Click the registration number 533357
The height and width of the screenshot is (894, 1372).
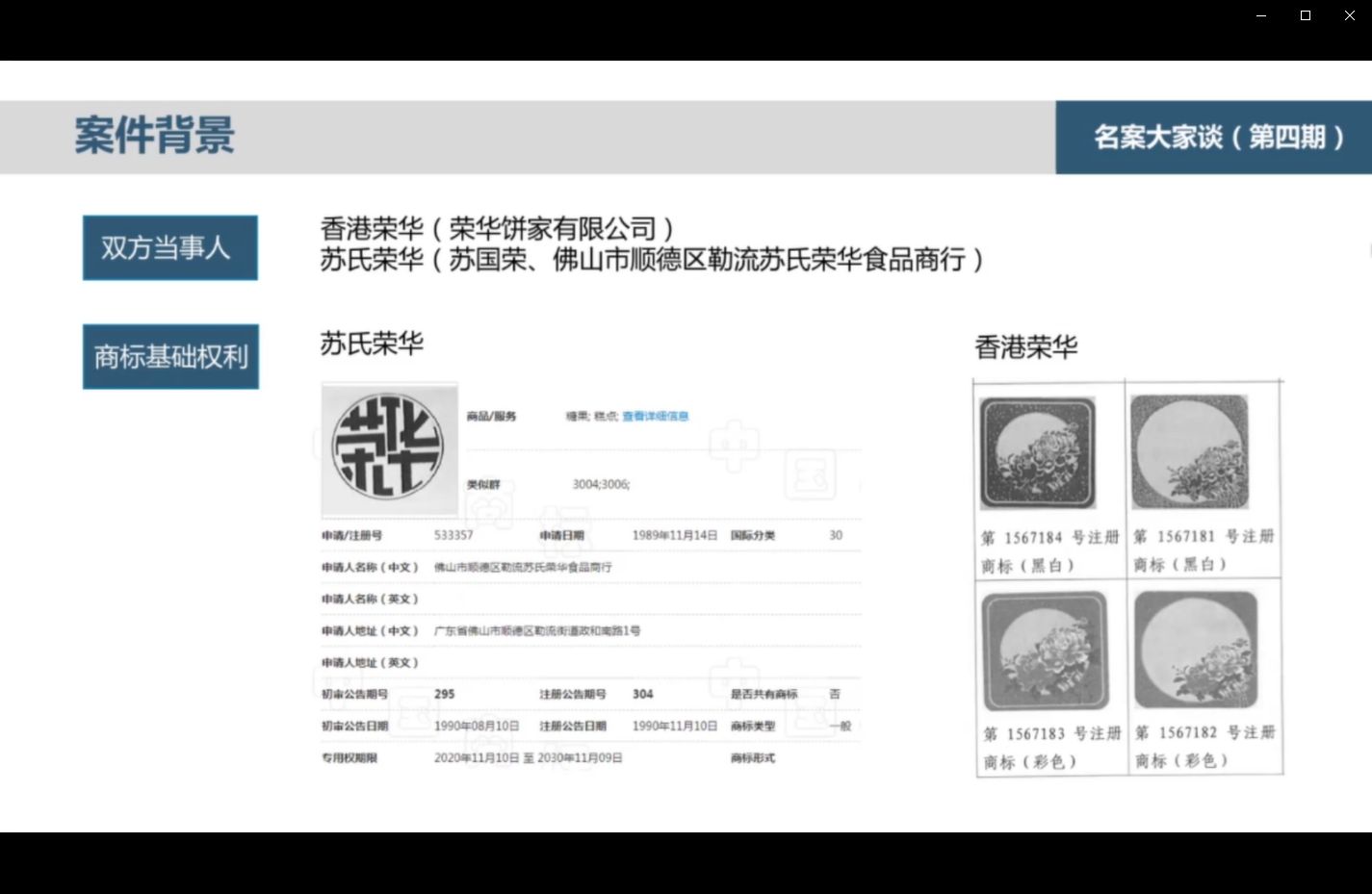pyautogui.click(x=453, y=535)
